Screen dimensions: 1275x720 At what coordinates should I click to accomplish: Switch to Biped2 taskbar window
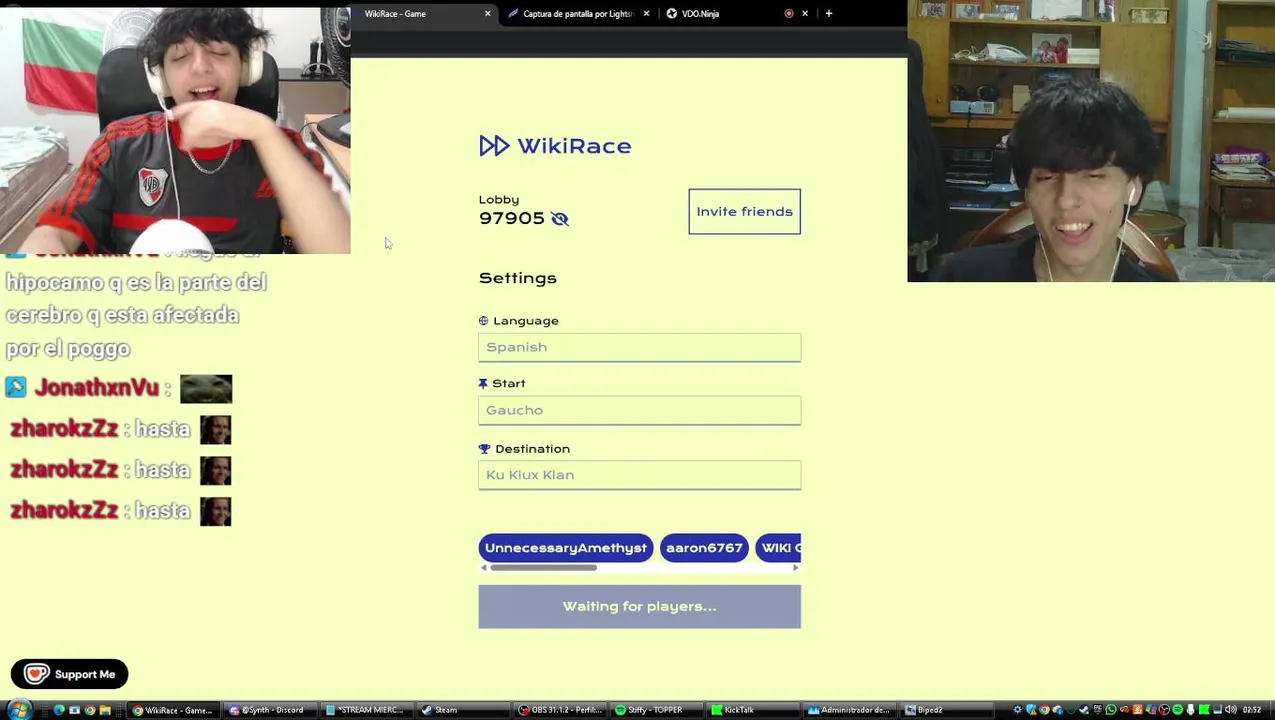pos(948,710)
